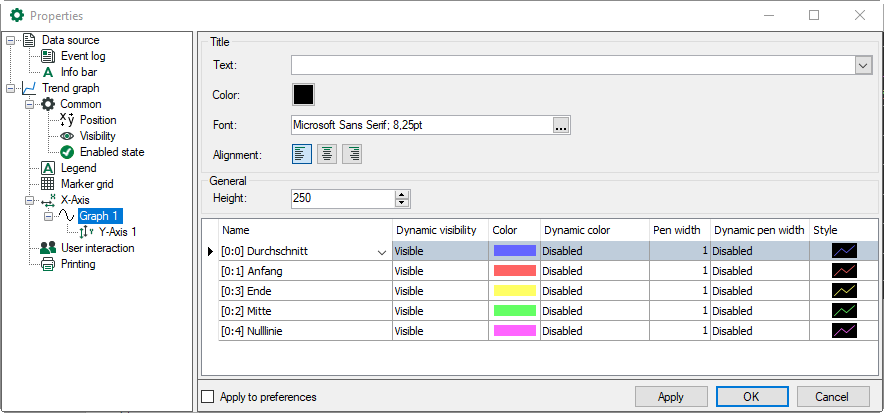Click the Cancel button
884x413 pixels.
(x=832, y=396)
